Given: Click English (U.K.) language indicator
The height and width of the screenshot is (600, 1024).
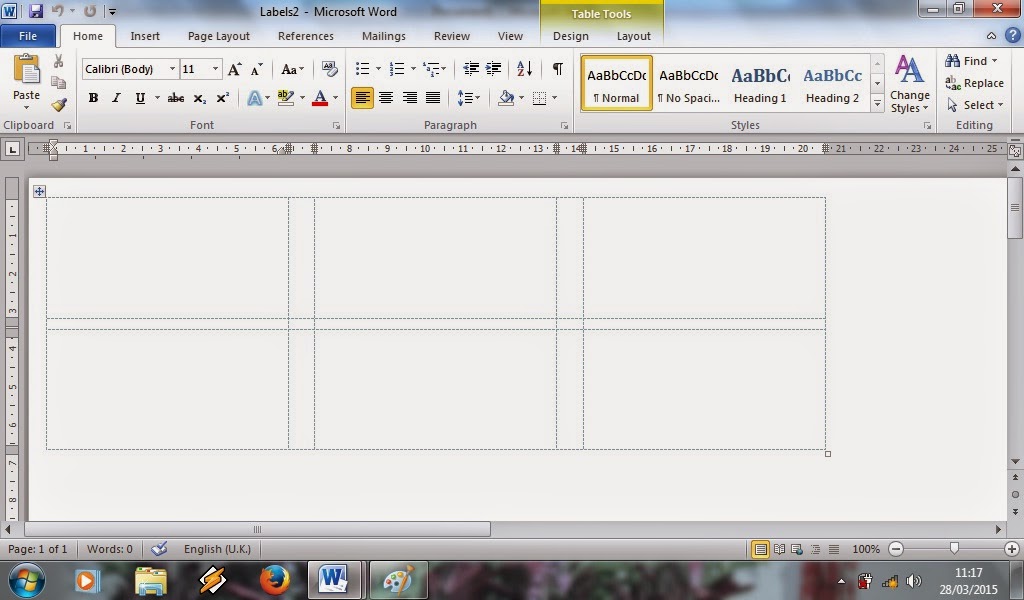Looking at the screenshot, I should [217, 549].
